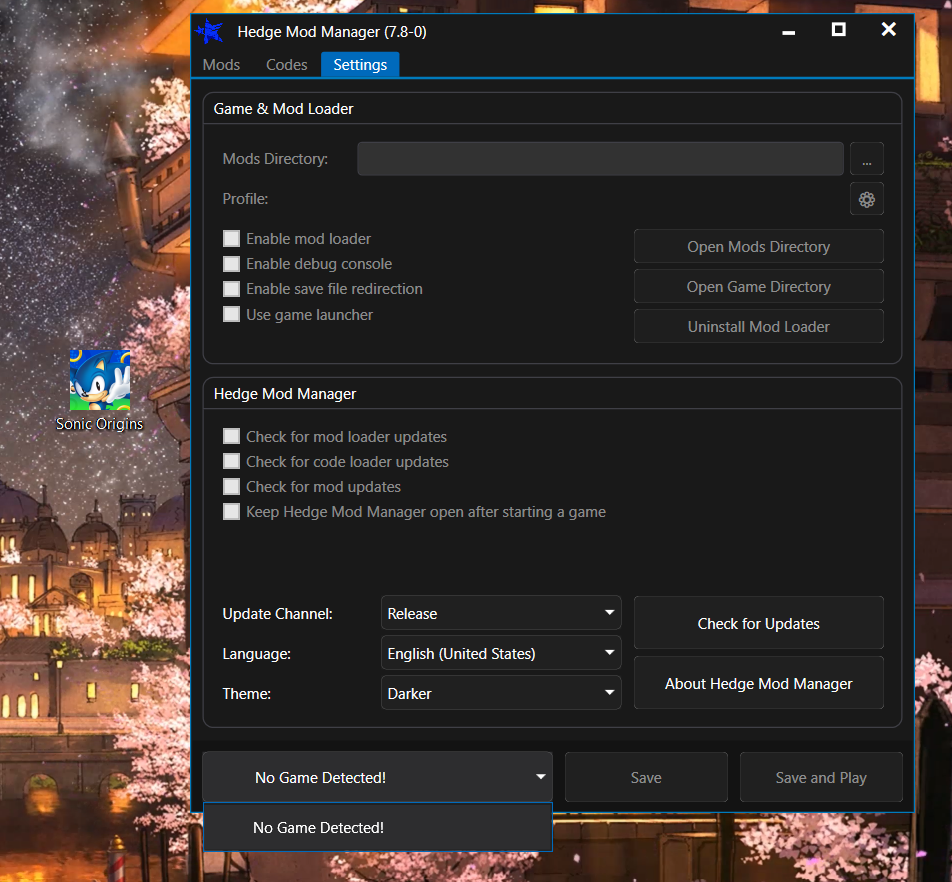Image resolution: width=952 pixels, height=882 pixels.
Task: Open the Profile settings gear icon
Action: click(866, 198)
